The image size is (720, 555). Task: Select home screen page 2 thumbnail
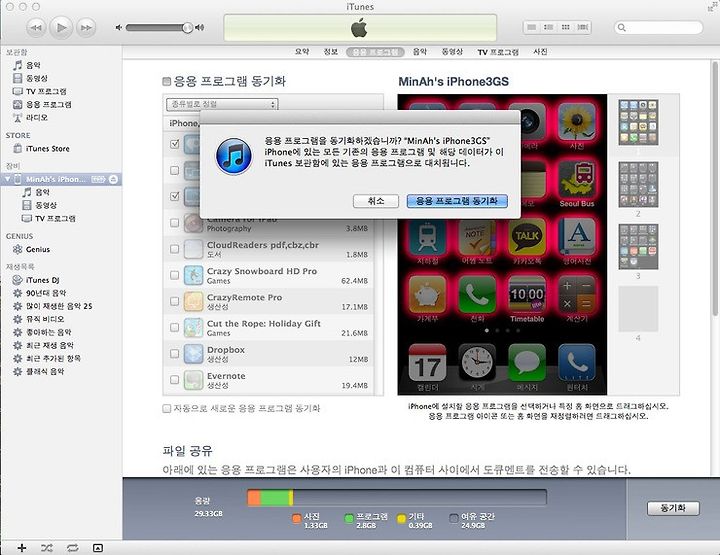click(638, 184)
